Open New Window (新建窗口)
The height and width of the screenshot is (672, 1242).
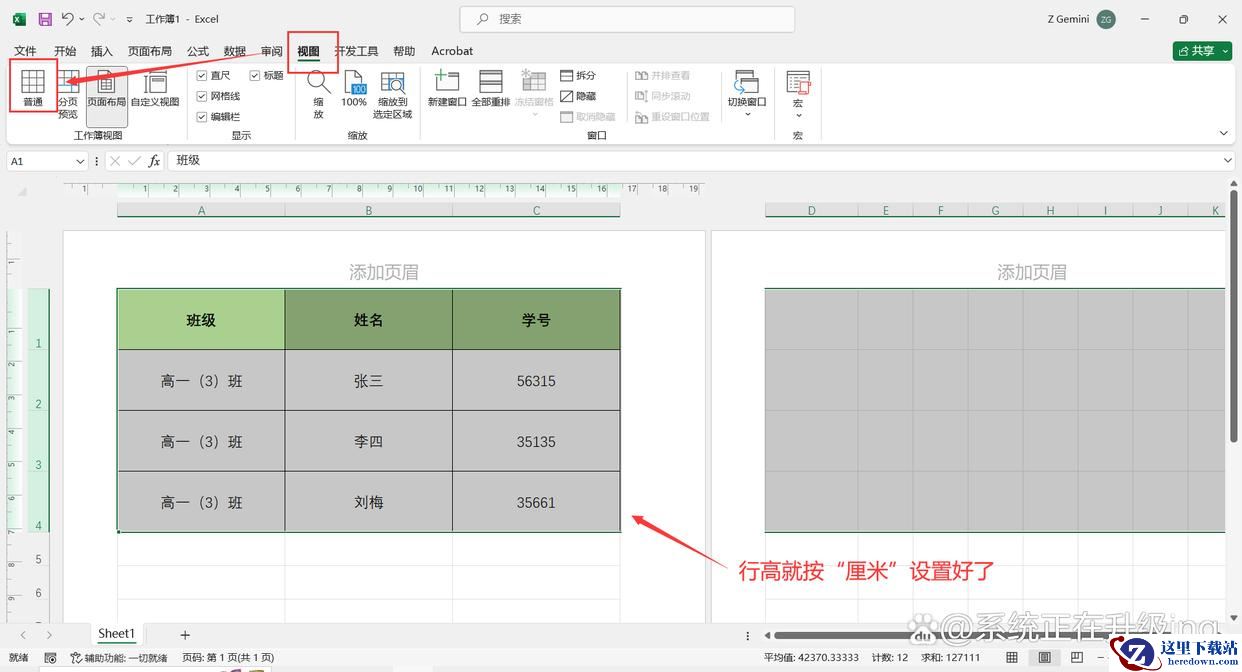[x=447, y=88]
